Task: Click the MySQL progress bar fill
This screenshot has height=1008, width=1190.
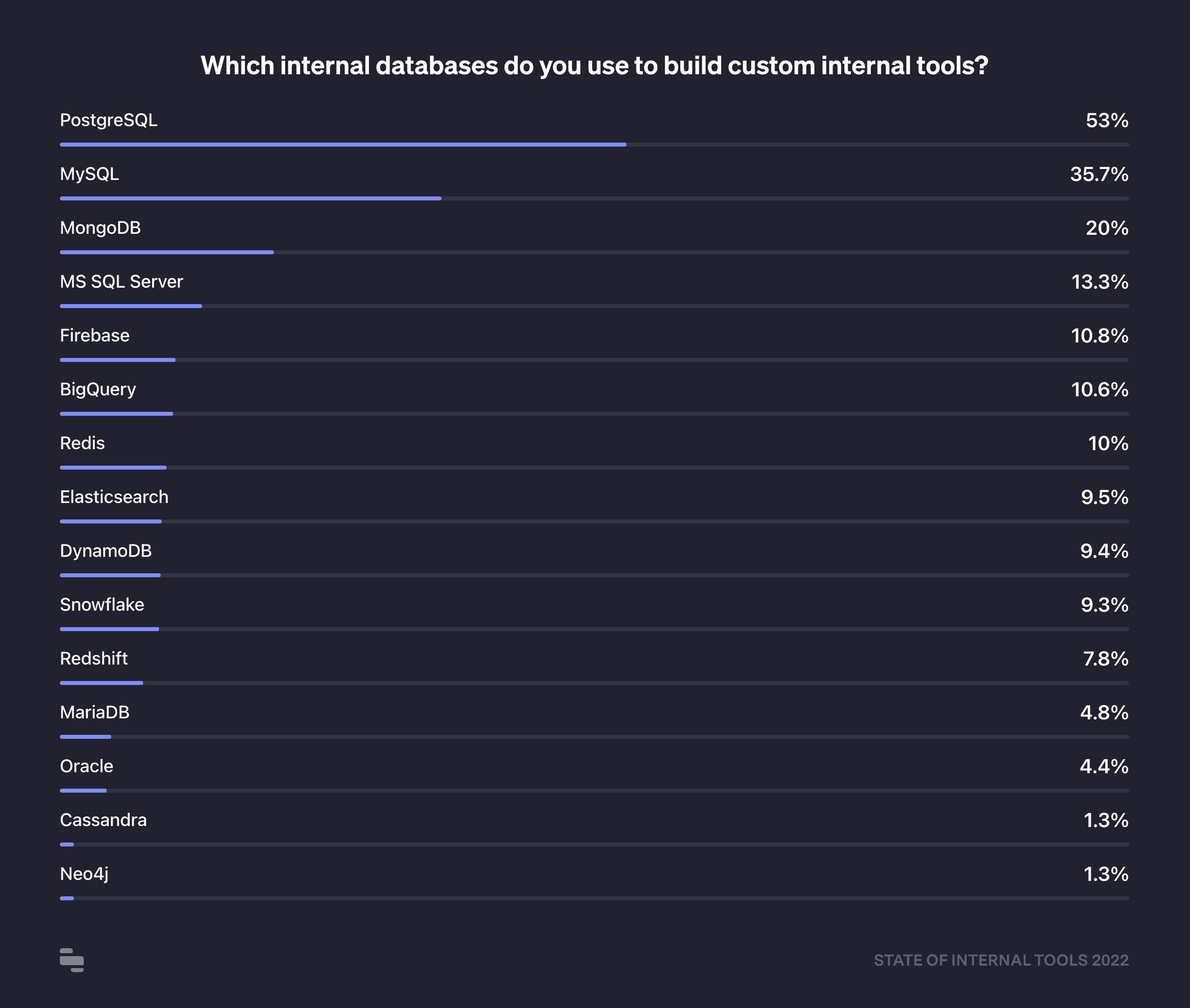Action: (250, 198)
